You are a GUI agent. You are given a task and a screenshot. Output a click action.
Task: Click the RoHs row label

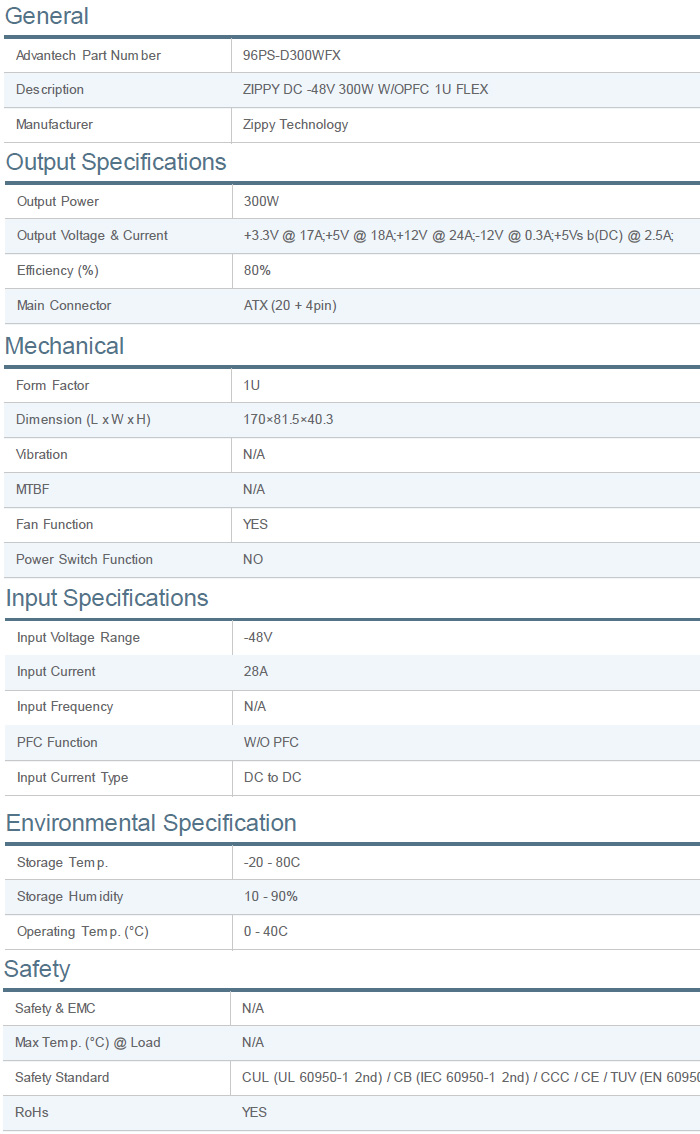(x=32, y=1113)
